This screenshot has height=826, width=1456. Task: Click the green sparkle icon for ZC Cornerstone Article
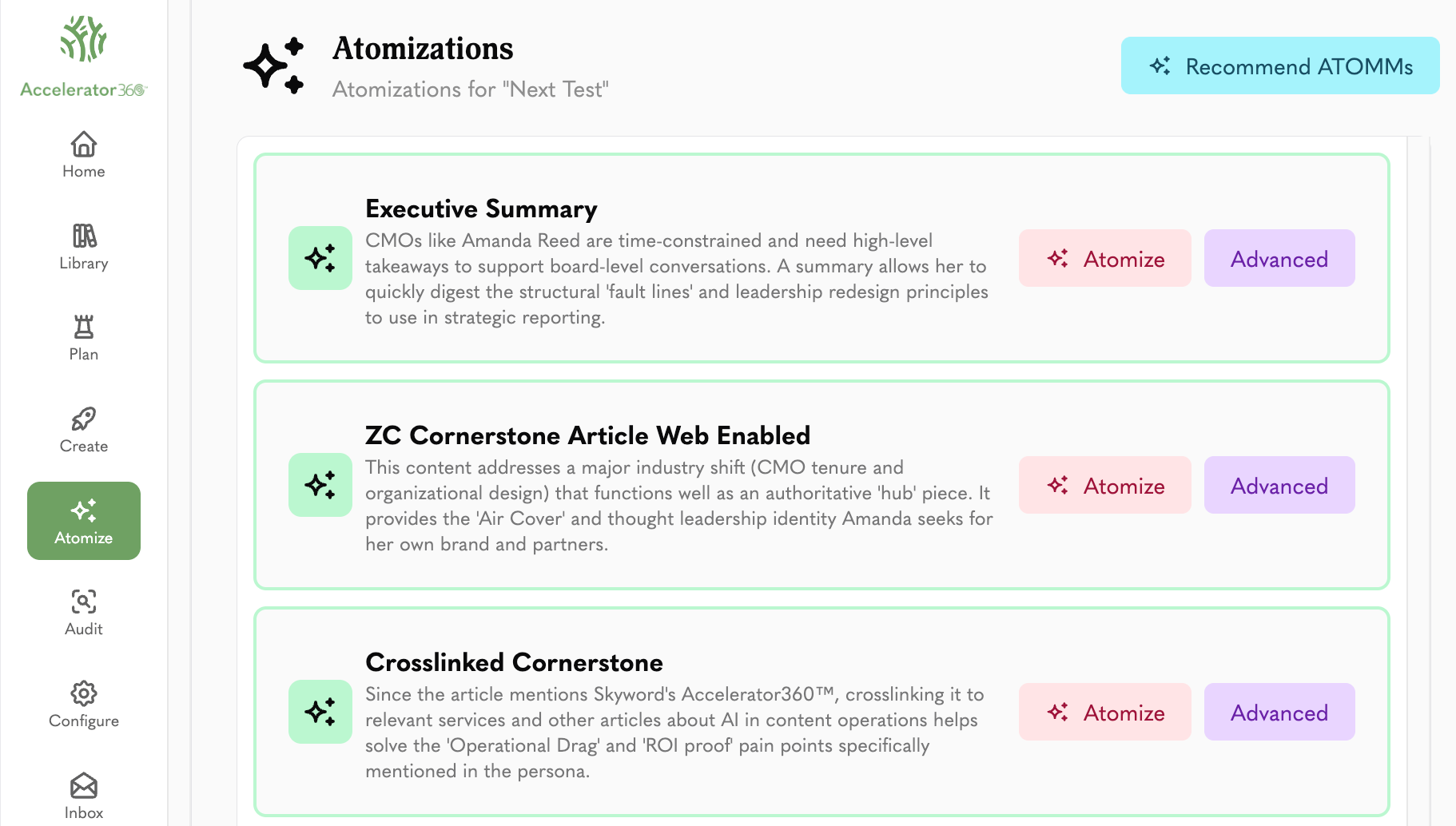click(320, 485)
